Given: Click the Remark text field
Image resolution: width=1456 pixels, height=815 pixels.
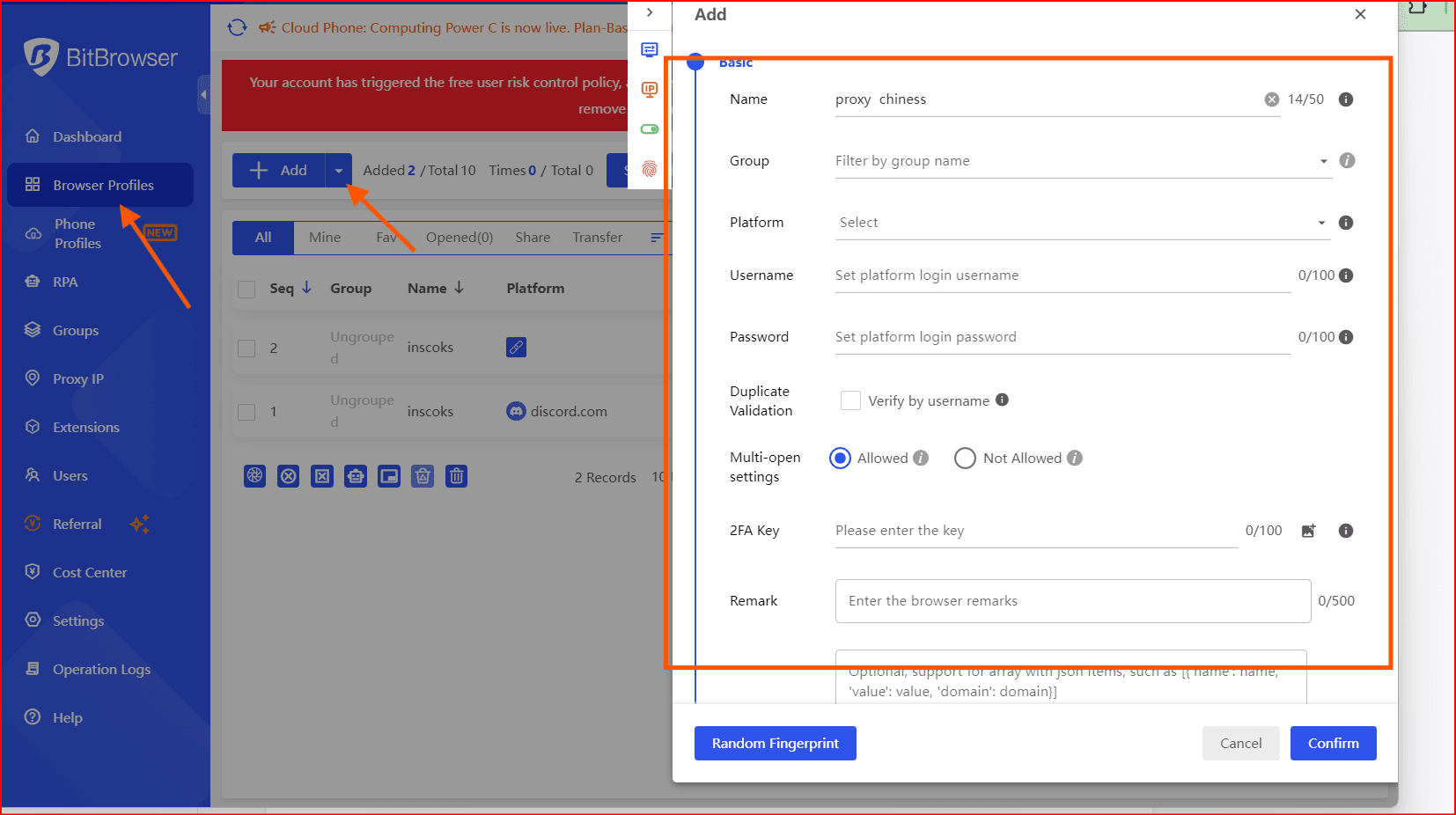Looking at the screenshot, I should pos(1072,601).
